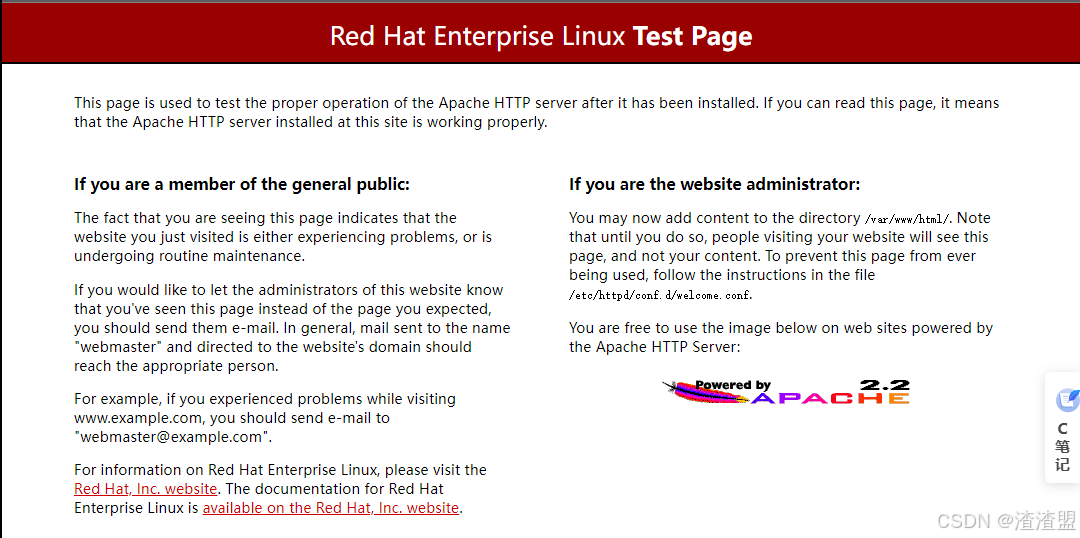1080x538 pixels.
Task: Click the text www.example.com
Action: point(138,417)
